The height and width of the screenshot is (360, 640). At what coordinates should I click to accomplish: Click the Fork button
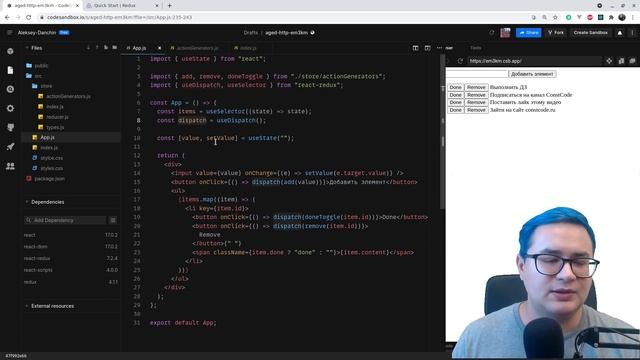(556, 33)
